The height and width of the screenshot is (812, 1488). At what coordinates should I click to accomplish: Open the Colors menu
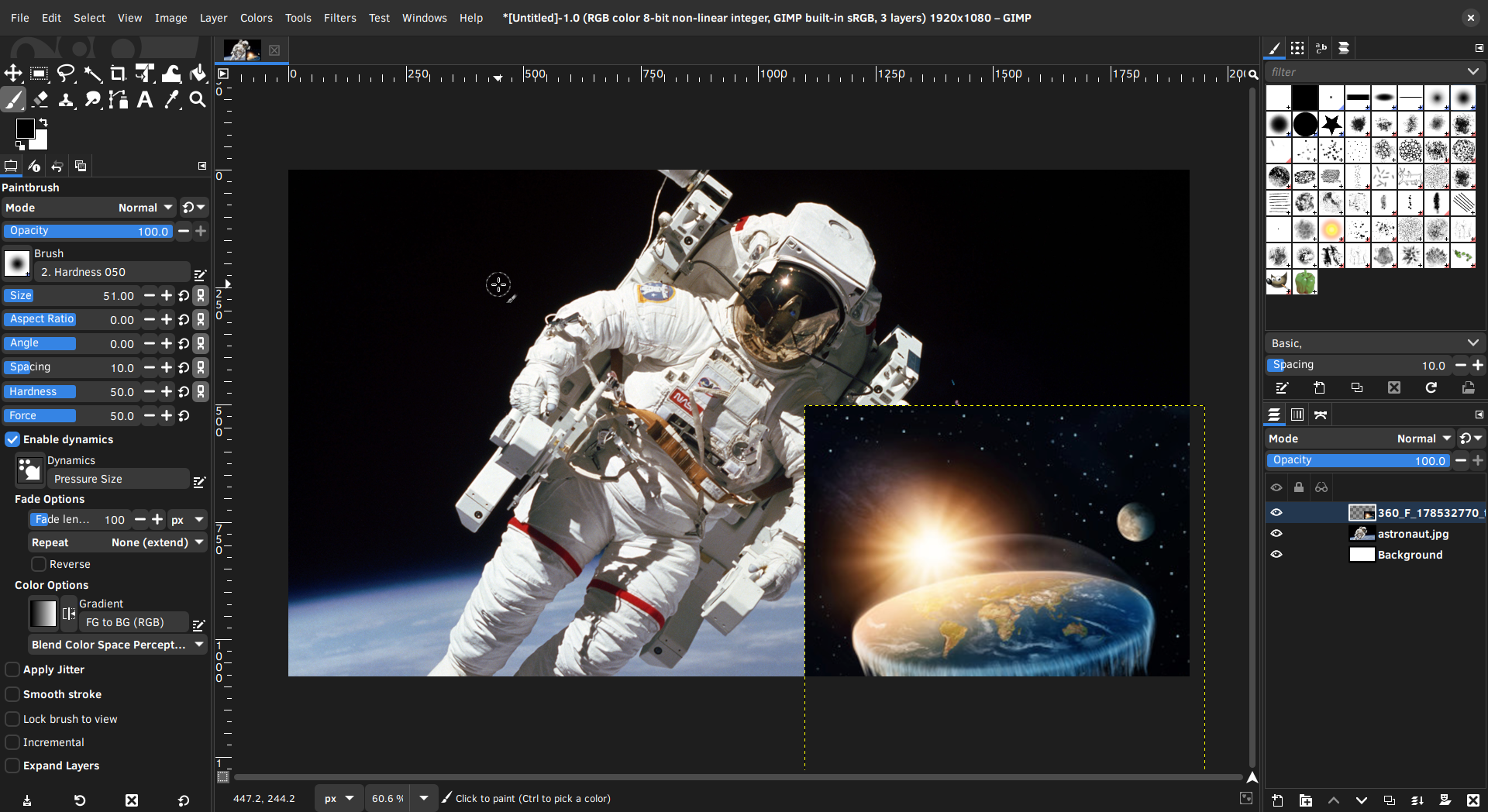point(256,18)
